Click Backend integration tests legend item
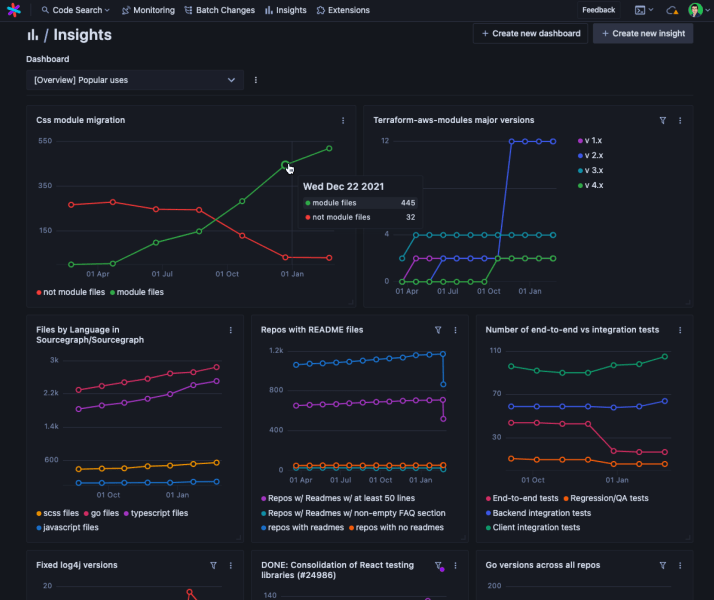This screenshot has width=714, height=600. tap(538, 513)
